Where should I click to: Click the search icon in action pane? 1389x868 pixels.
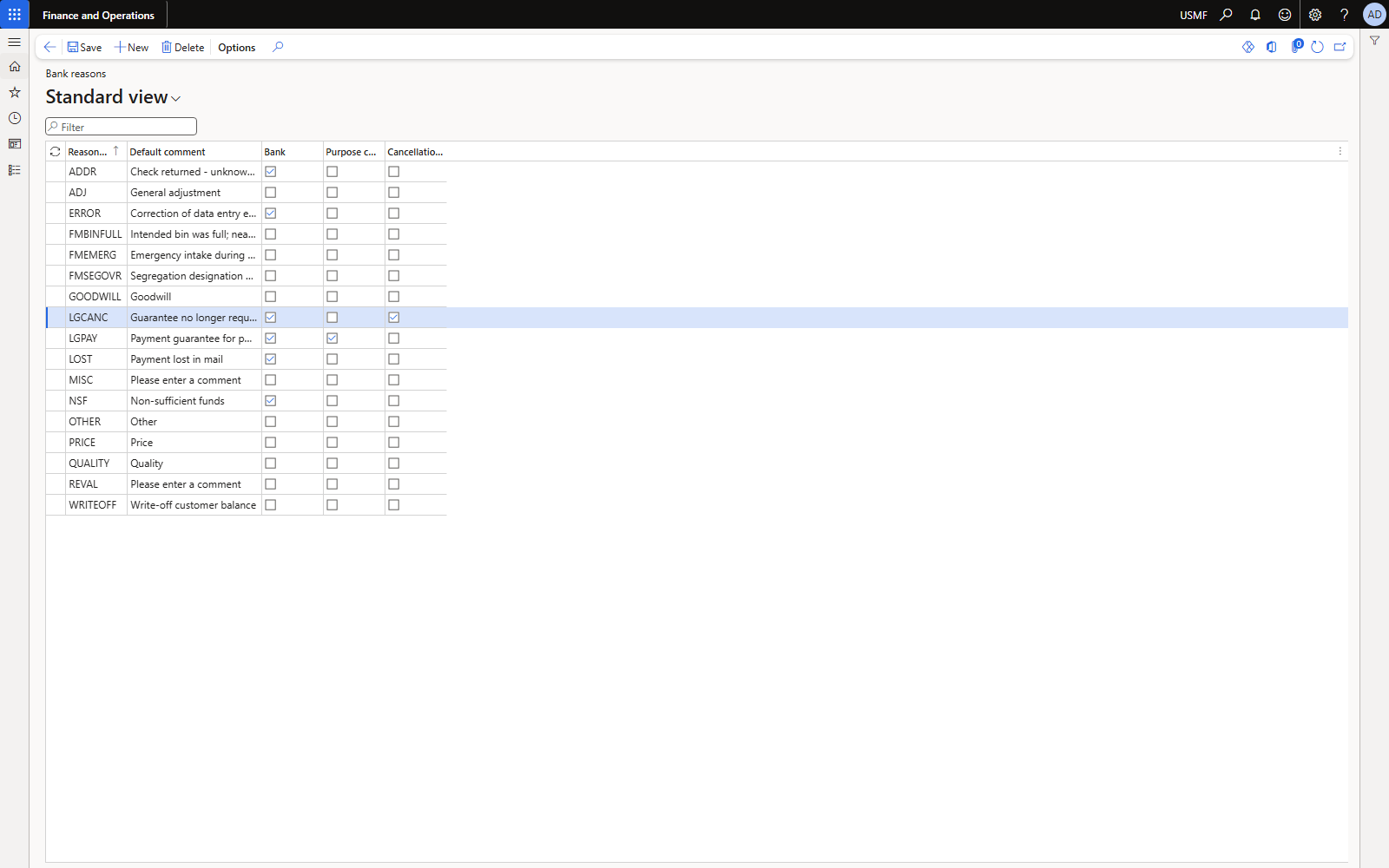(278, 47)
